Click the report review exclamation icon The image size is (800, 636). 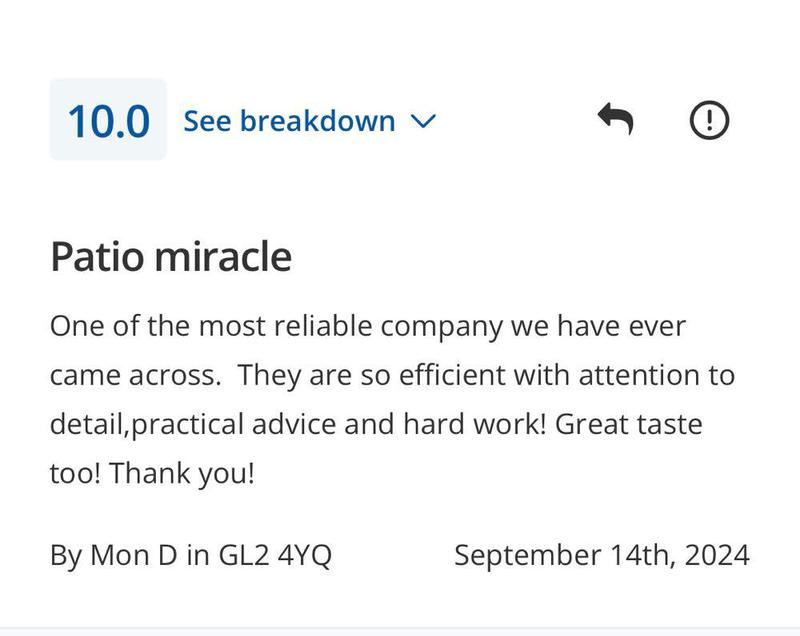tap(710, 120)
